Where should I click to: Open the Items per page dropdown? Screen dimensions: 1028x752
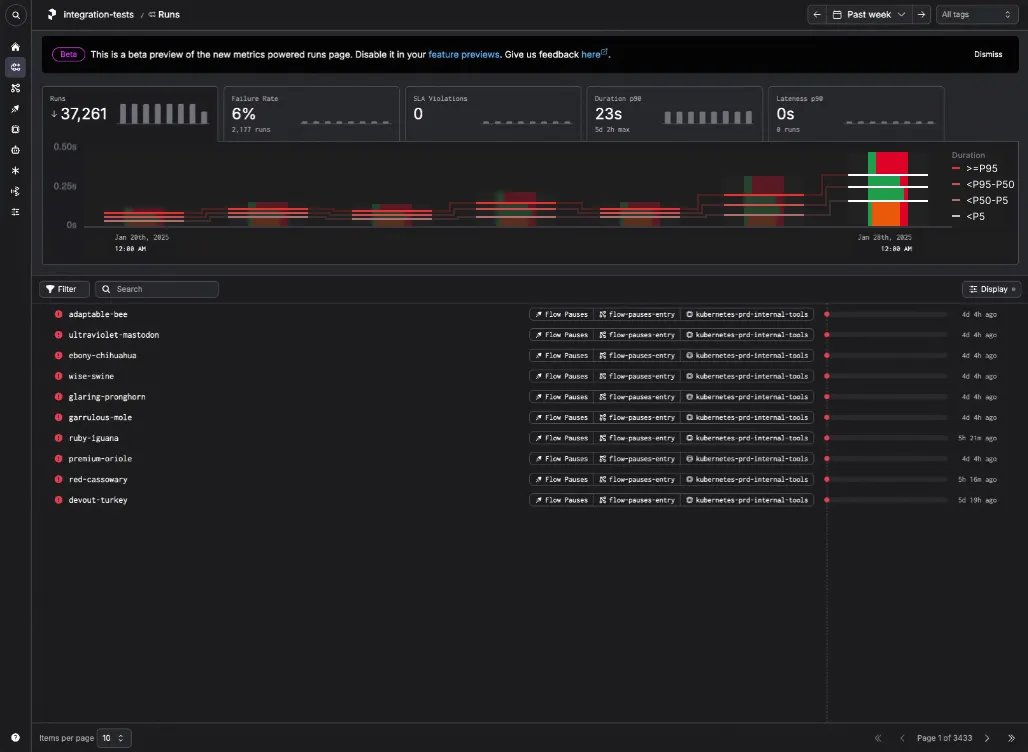click(x=114, y=738)
